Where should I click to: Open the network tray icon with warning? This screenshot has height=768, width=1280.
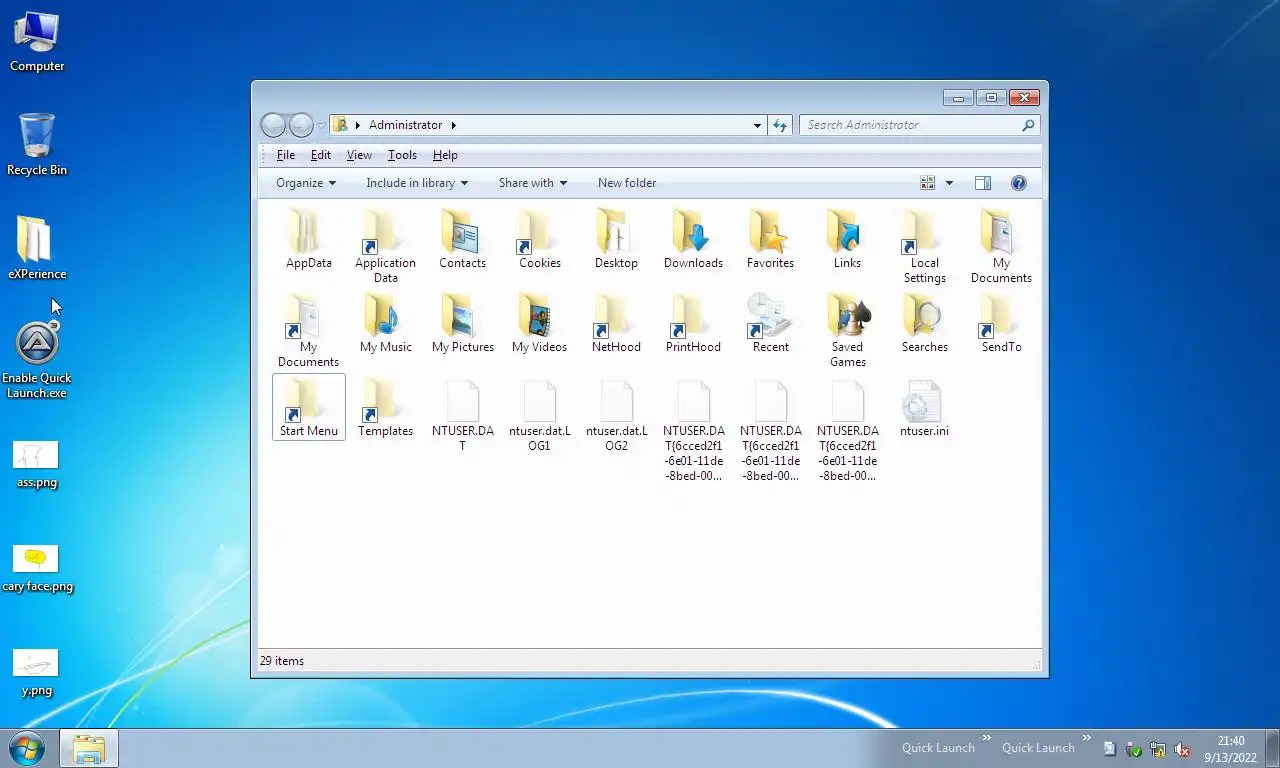tap(1158, 749)
